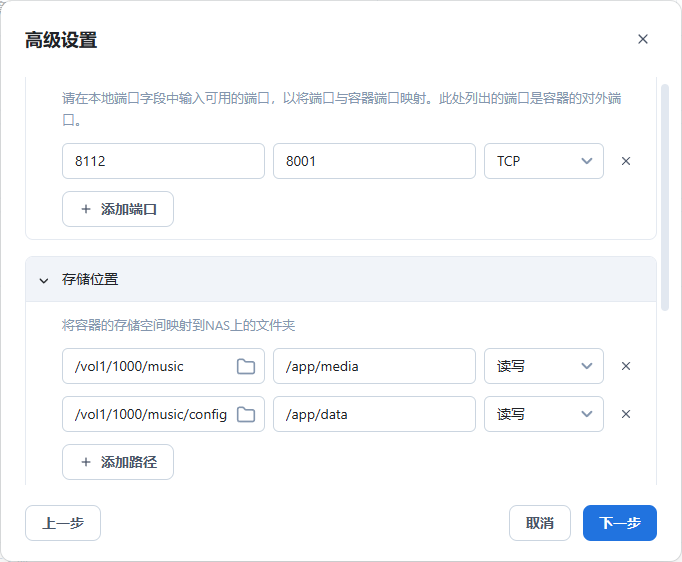682x562 pixels.
Task: Go back with 上一步 button
Action: point(63,523)
